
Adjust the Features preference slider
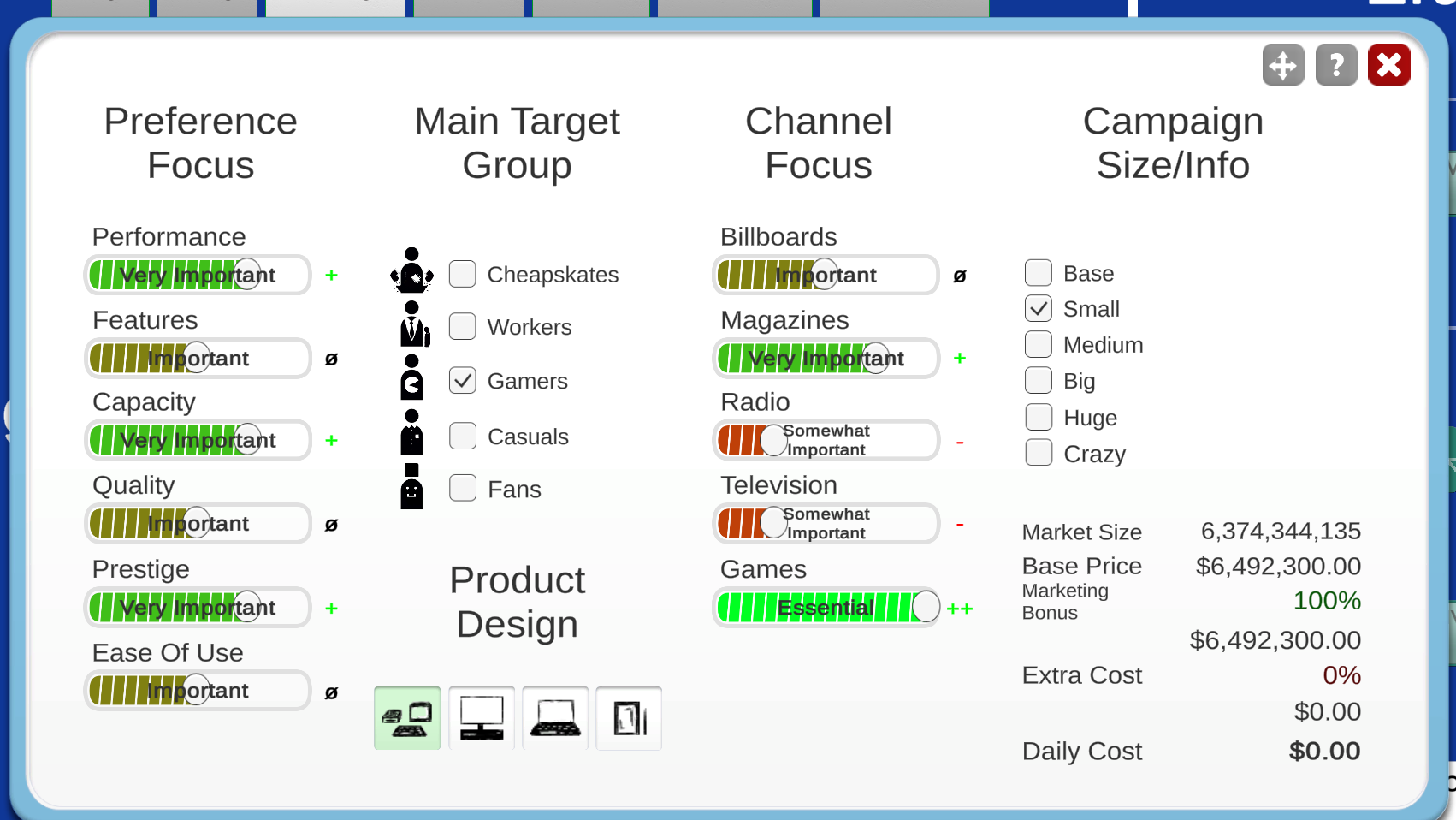(x=198, y=358)
